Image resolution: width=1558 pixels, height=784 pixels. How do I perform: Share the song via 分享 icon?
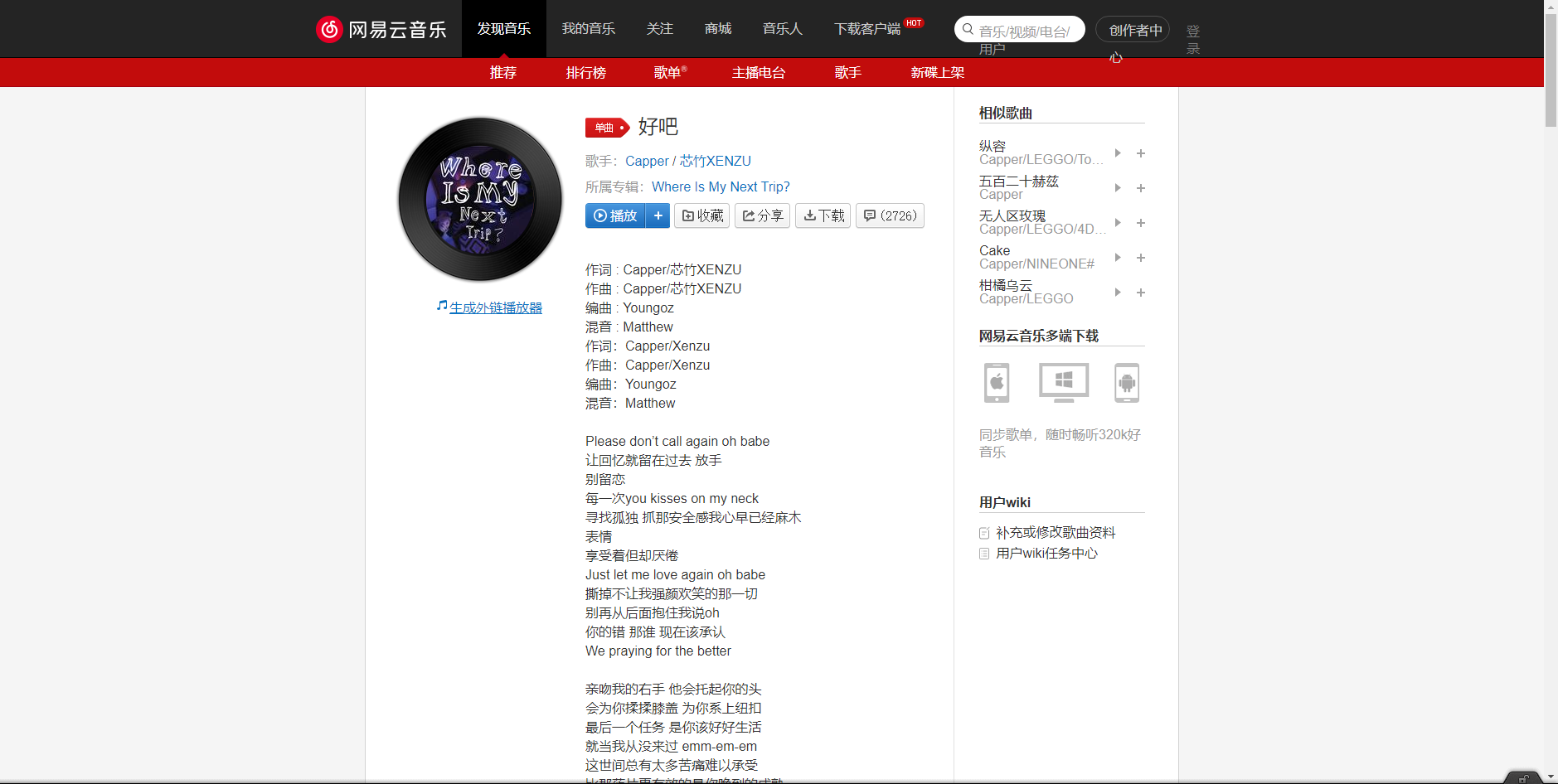749,215
